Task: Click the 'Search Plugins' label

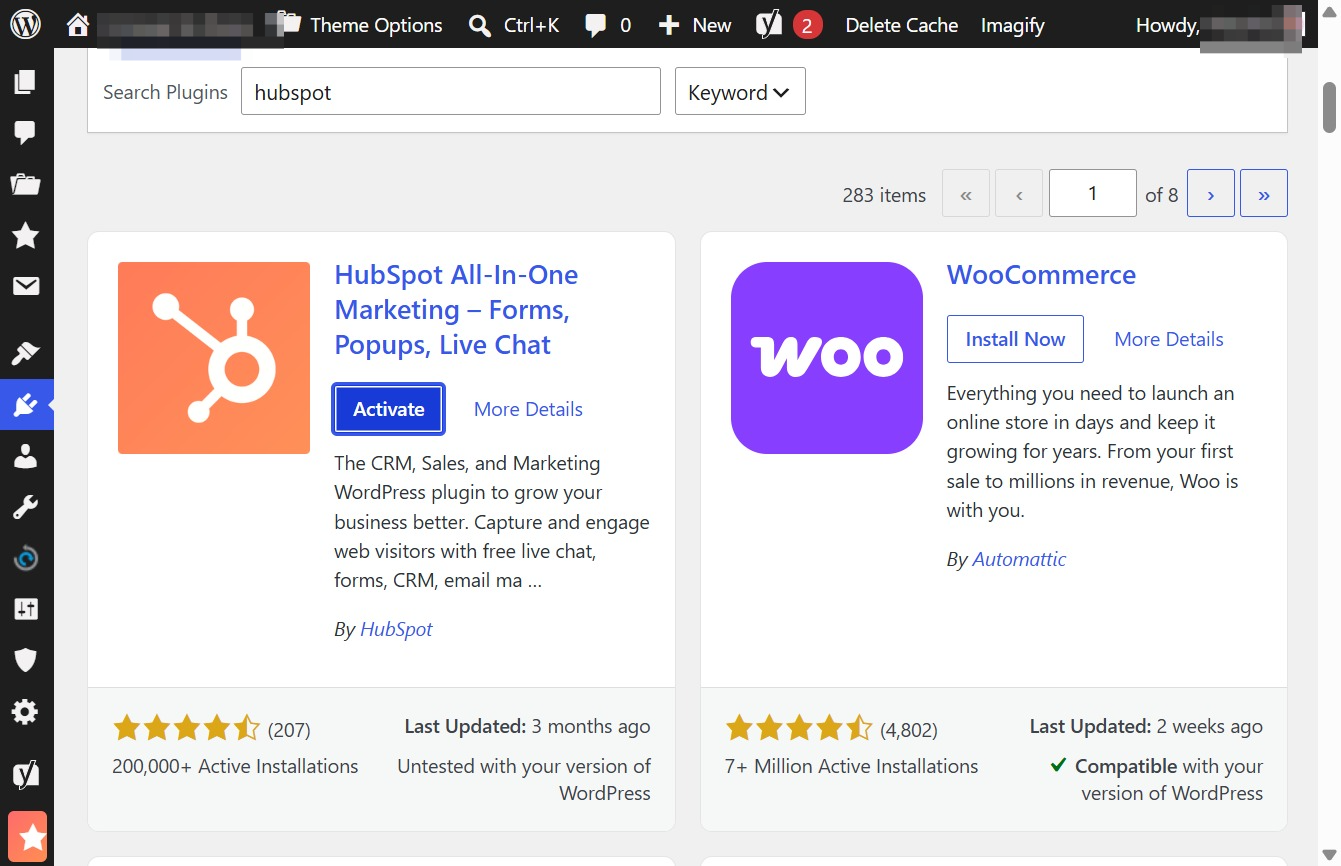Action: point(165,92)
